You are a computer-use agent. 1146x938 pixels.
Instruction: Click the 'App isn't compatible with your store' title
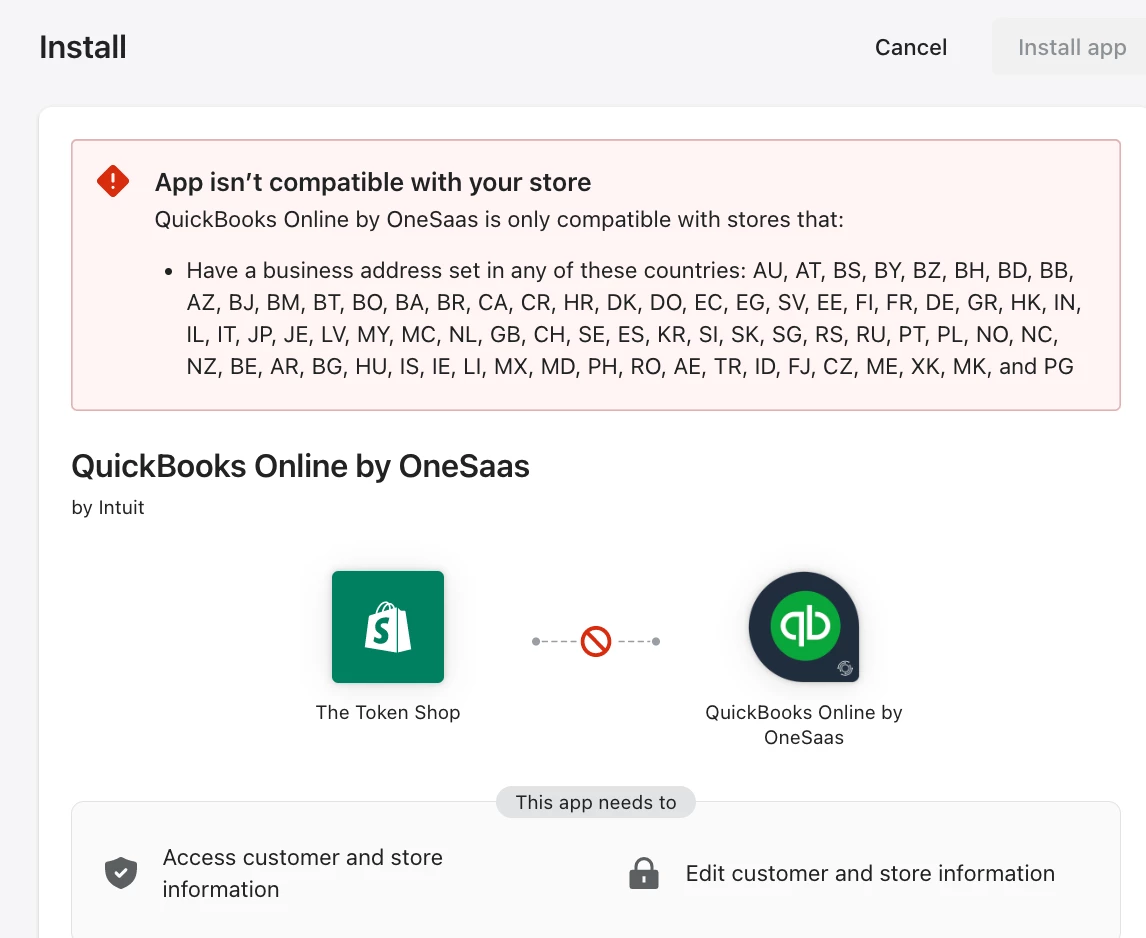pyautogui.click(x=373, y=182)
